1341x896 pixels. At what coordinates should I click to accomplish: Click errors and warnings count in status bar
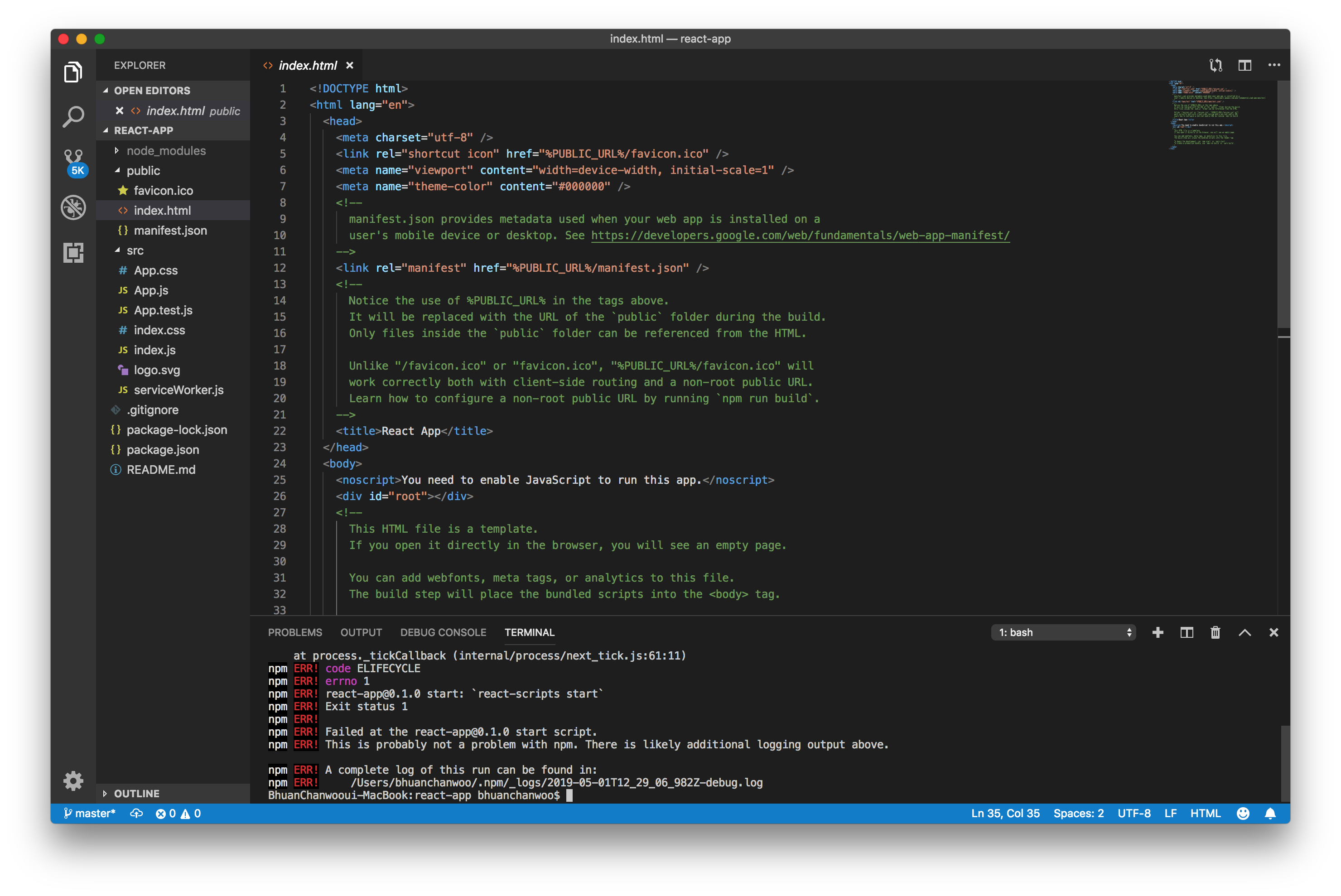tap(178, 813)
